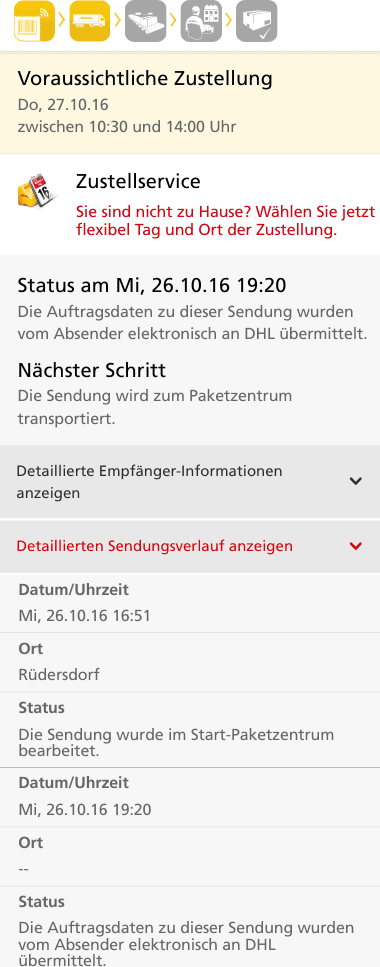Viewport: 380px width, 967px height.
Task: Expand the Empfänger-Informationen chevron arrow
Action: (355, 481)
